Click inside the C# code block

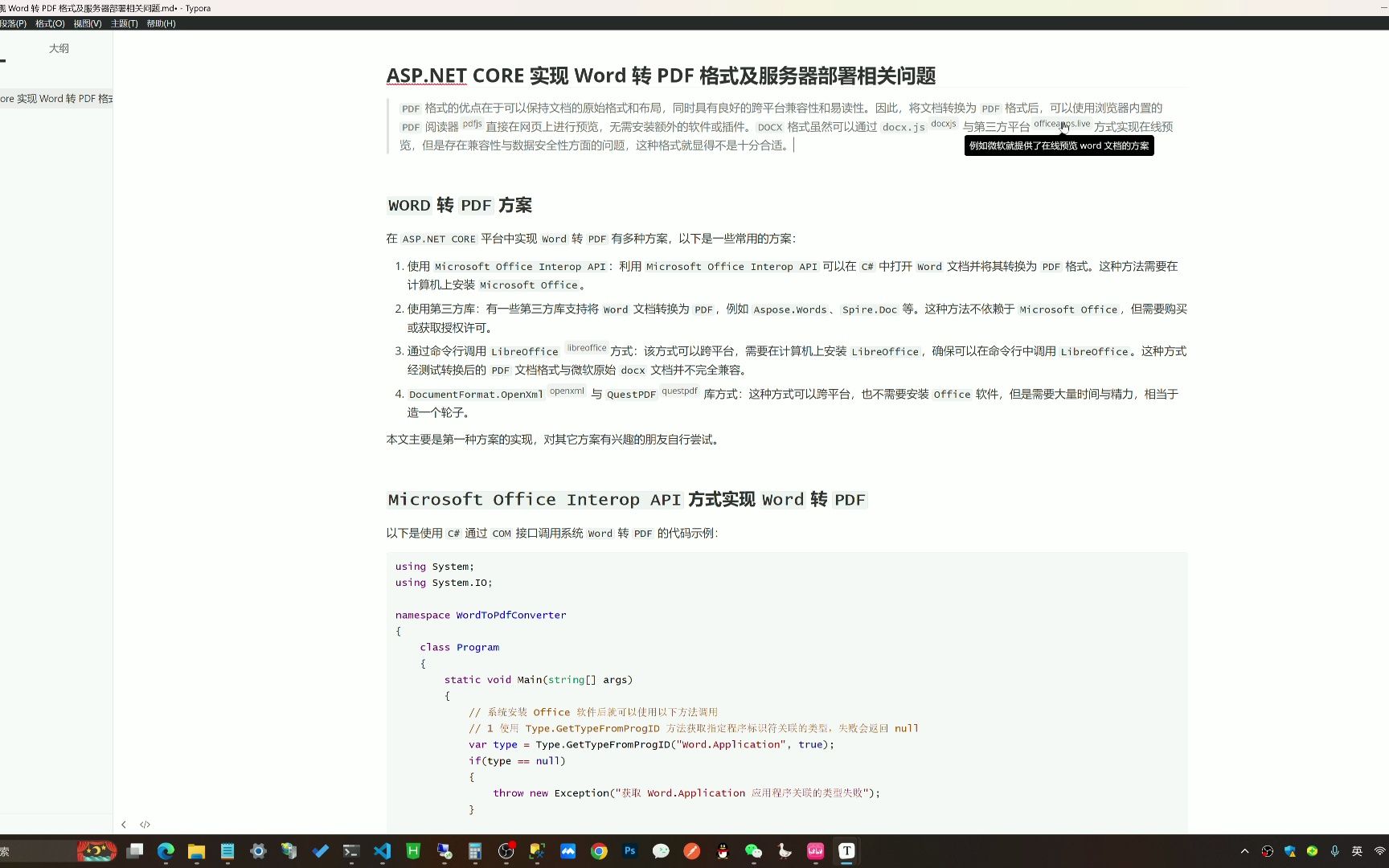click(787, 693)
